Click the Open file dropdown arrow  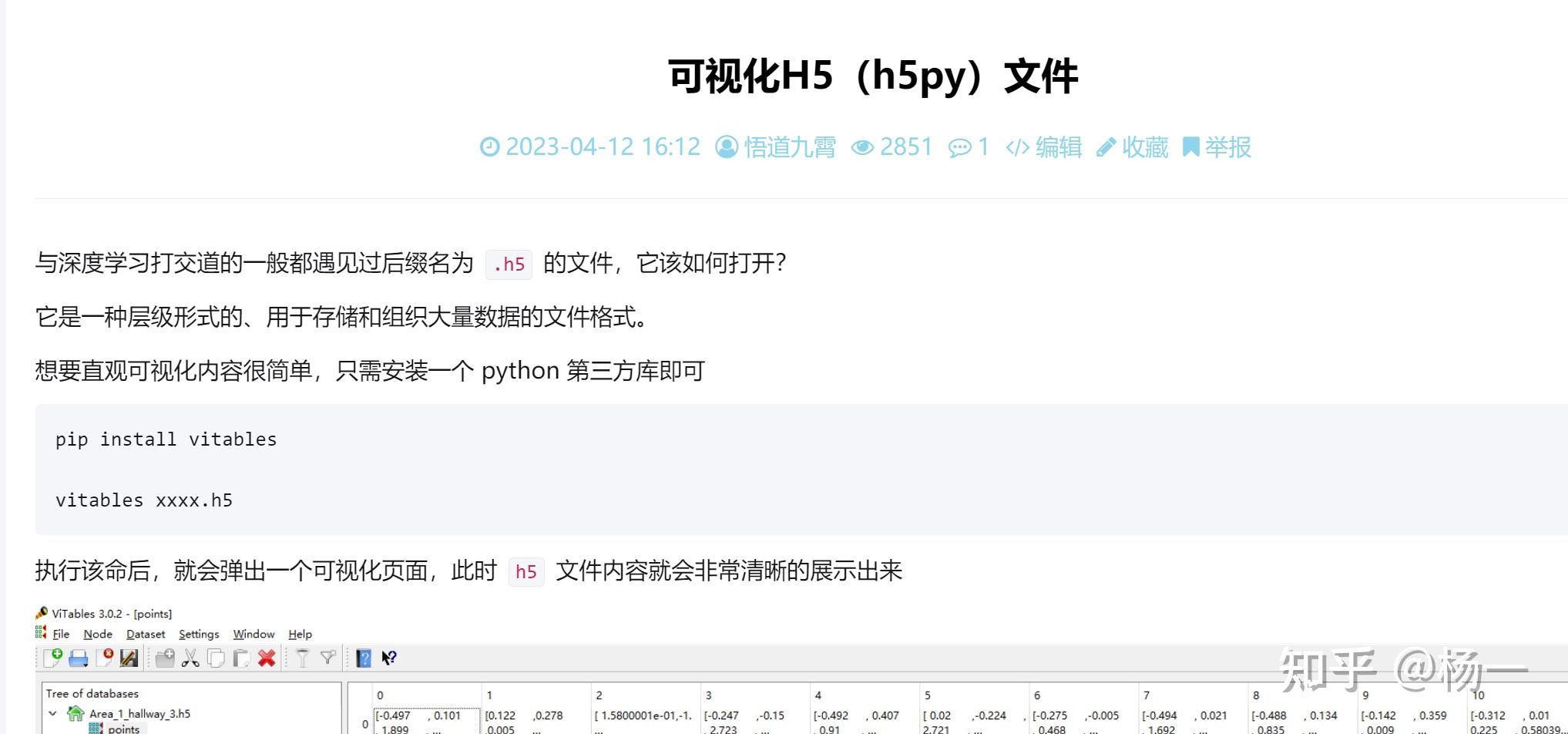click(x=86, y=667)
